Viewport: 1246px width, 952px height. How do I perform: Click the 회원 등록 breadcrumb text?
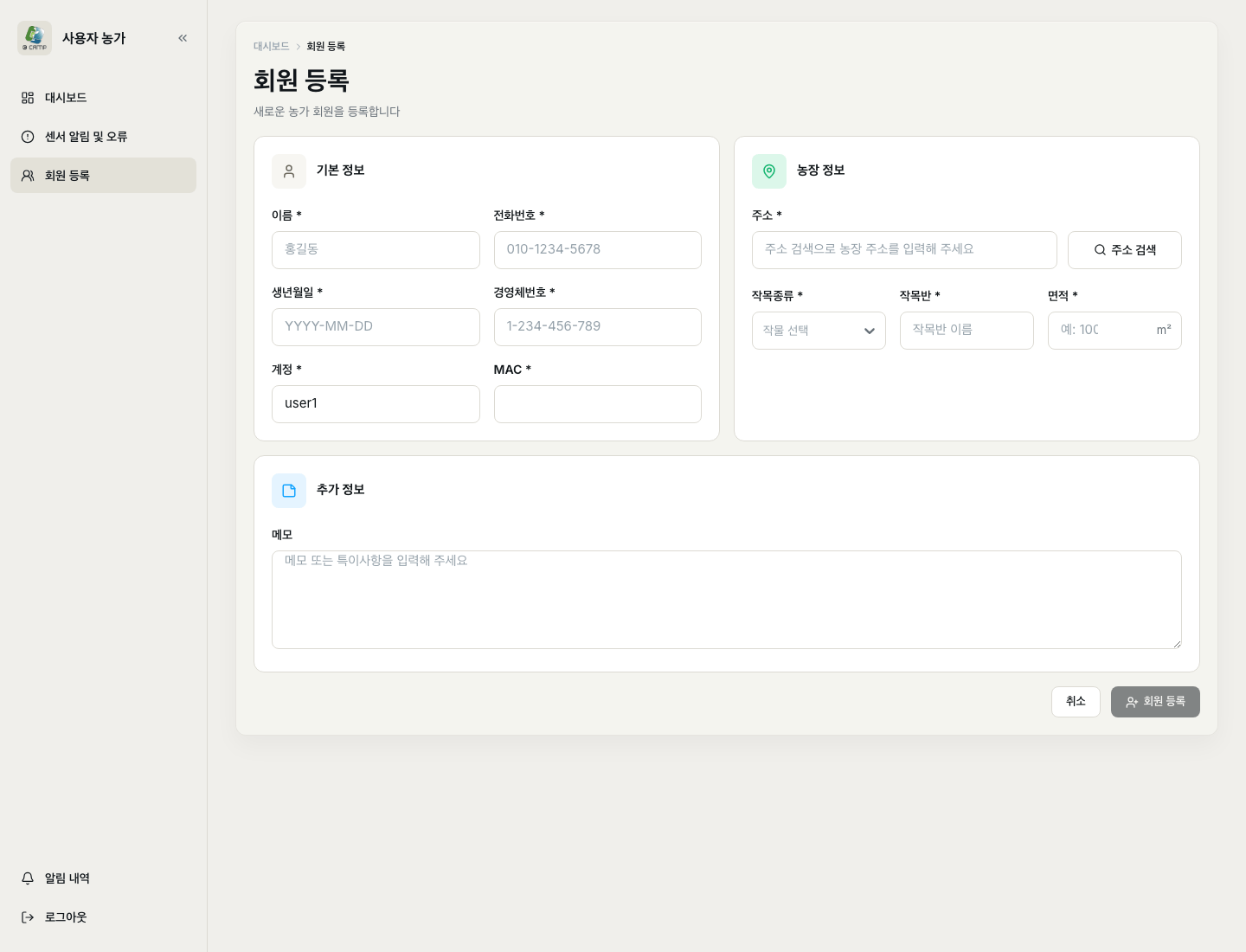[326, 47]
